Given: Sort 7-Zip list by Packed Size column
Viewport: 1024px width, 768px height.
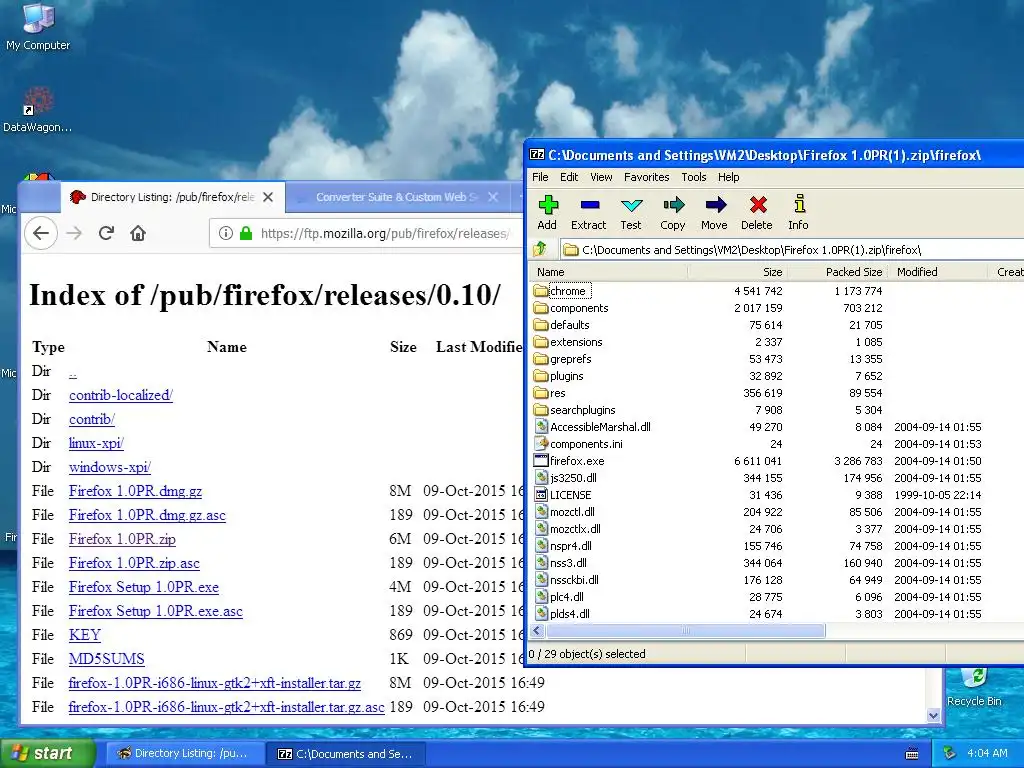Looking at the screenshot, I should point(837,272).
